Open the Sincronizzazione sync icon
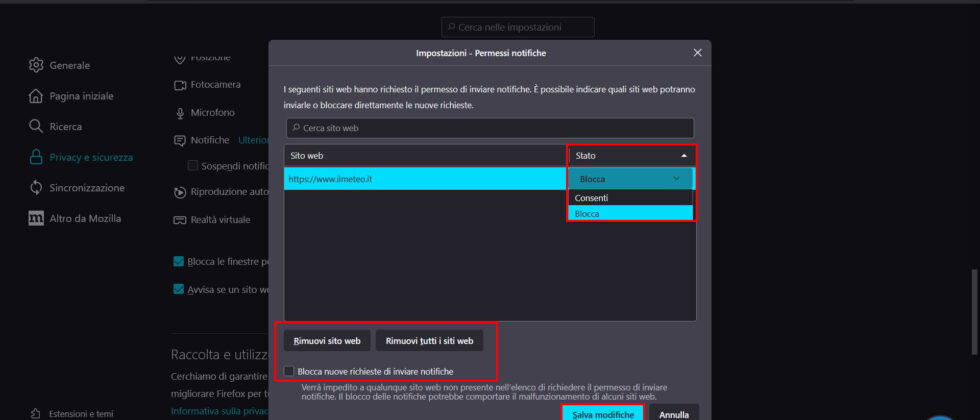Image resolution: width=980 pixels, height=420 pixels. point(36,188)
